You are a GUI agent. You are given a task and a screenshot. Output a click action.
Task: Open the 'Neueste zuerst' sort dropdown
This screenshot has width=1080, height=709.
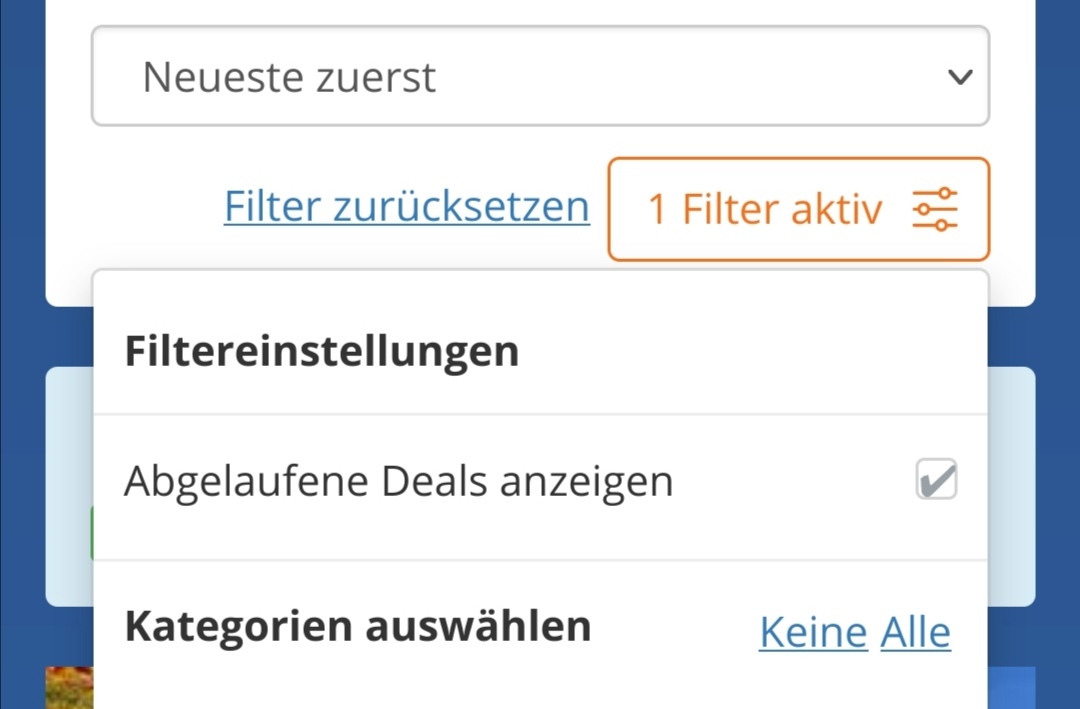(541, 76)
